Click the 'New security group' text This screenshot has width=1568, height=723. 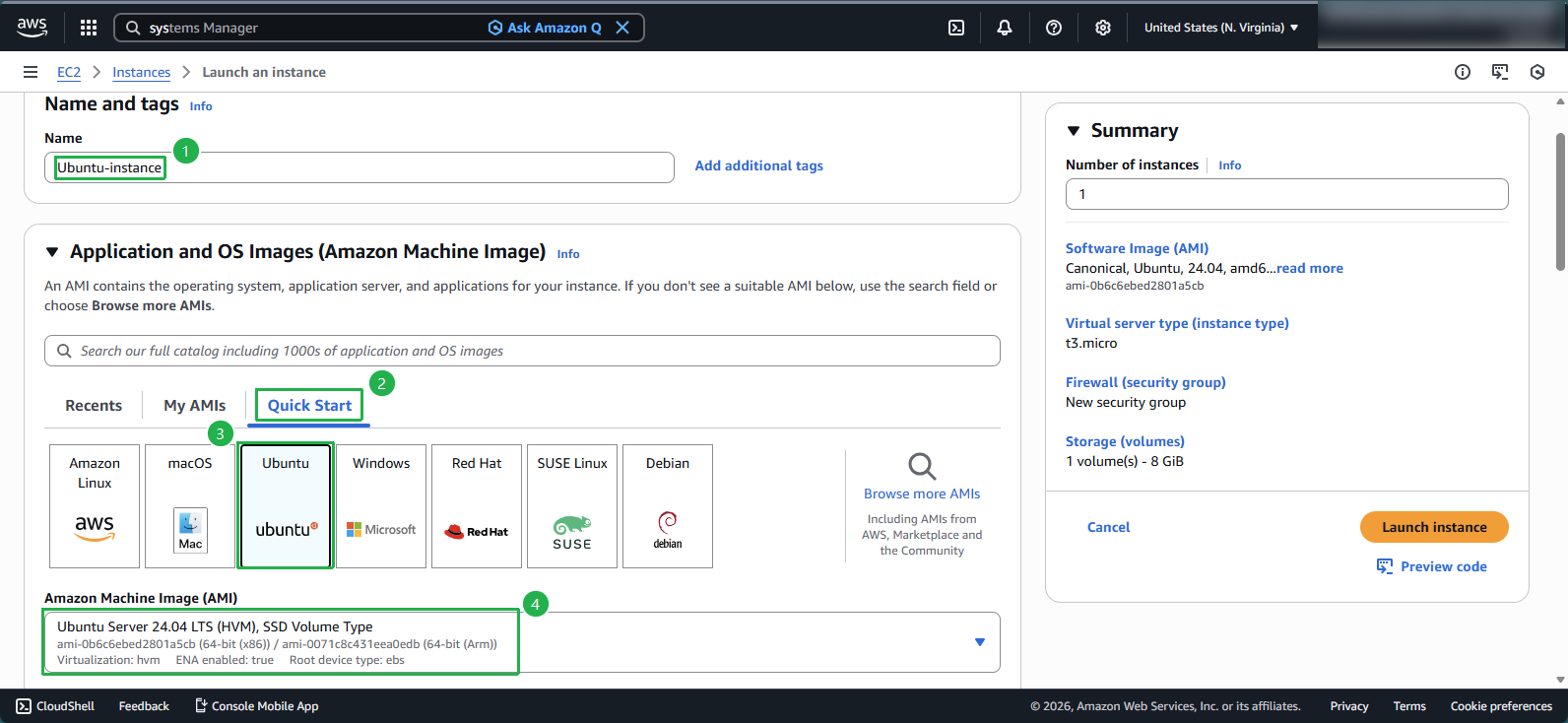[1126, 402]
